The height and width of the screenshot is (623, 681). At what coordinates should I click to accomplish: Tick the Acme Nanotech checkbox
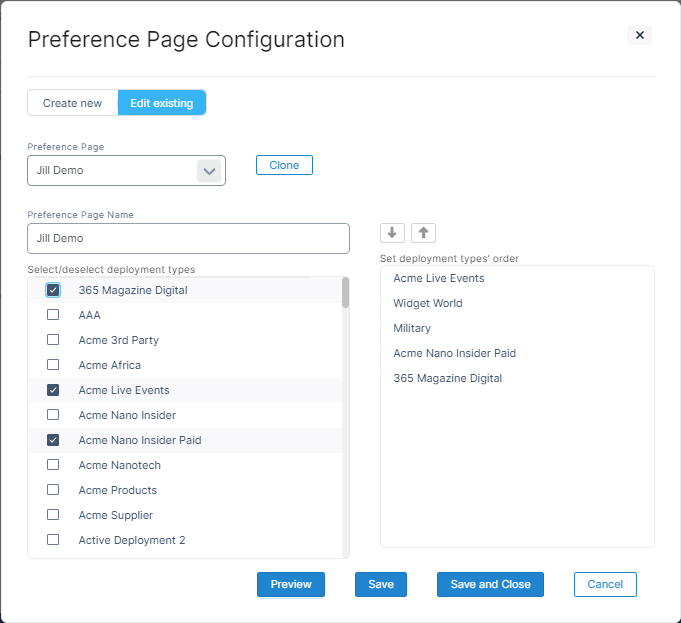pos(54,465)
